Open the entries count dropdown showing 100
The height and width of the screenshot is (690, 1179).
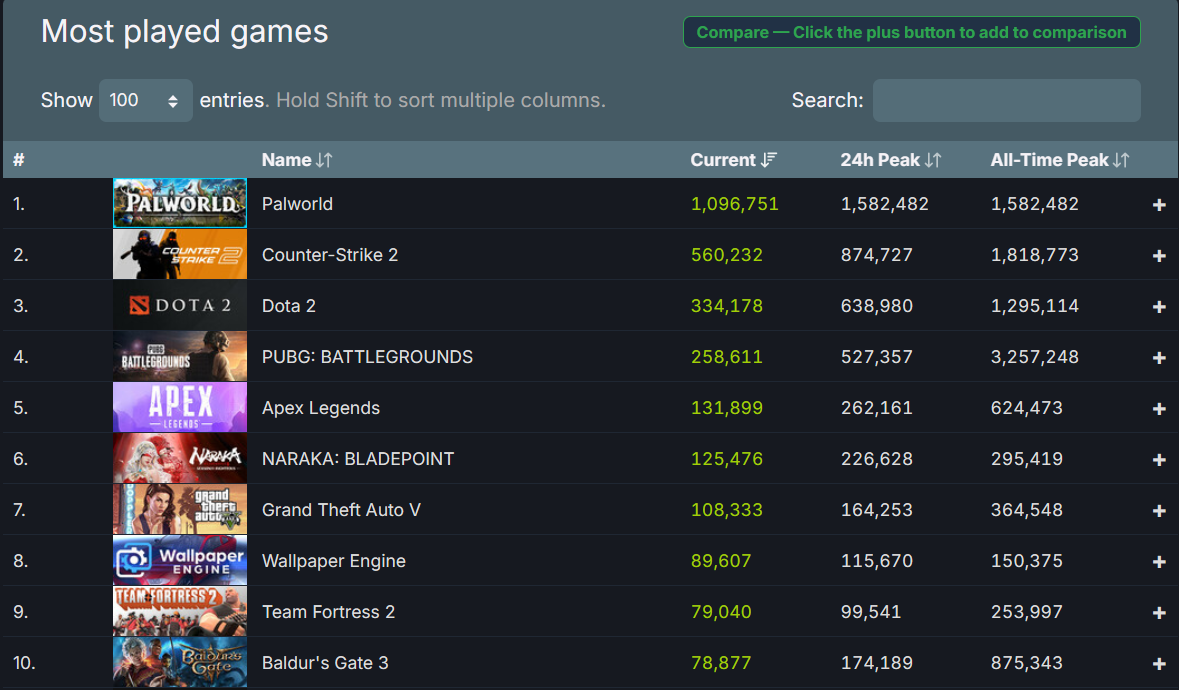(146, 100)
